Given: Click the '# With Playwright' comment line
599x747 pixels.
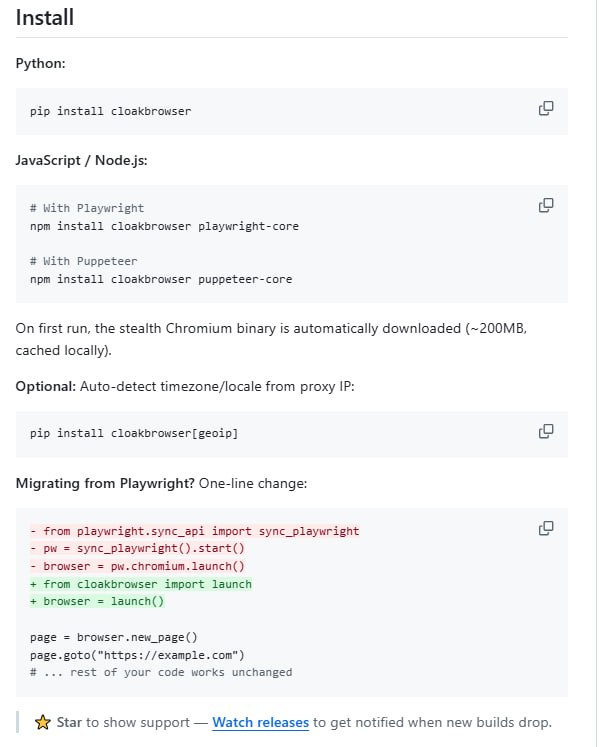Looking at the screenshot, I should tap(87, 208).
